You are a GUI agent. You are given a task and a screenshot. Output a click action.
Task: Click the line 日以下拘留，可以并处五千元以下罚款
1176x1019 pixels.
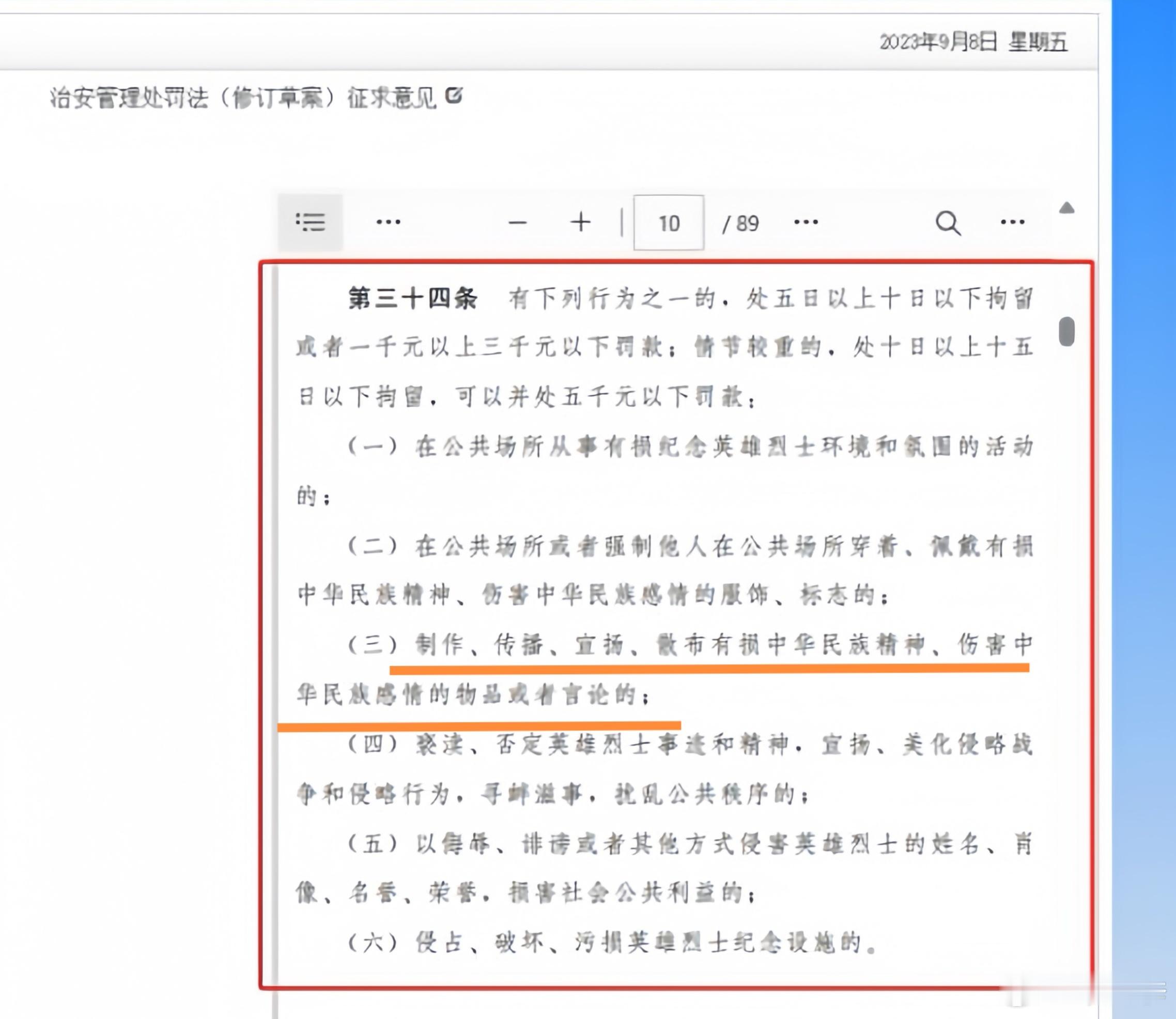click(527, 396)
